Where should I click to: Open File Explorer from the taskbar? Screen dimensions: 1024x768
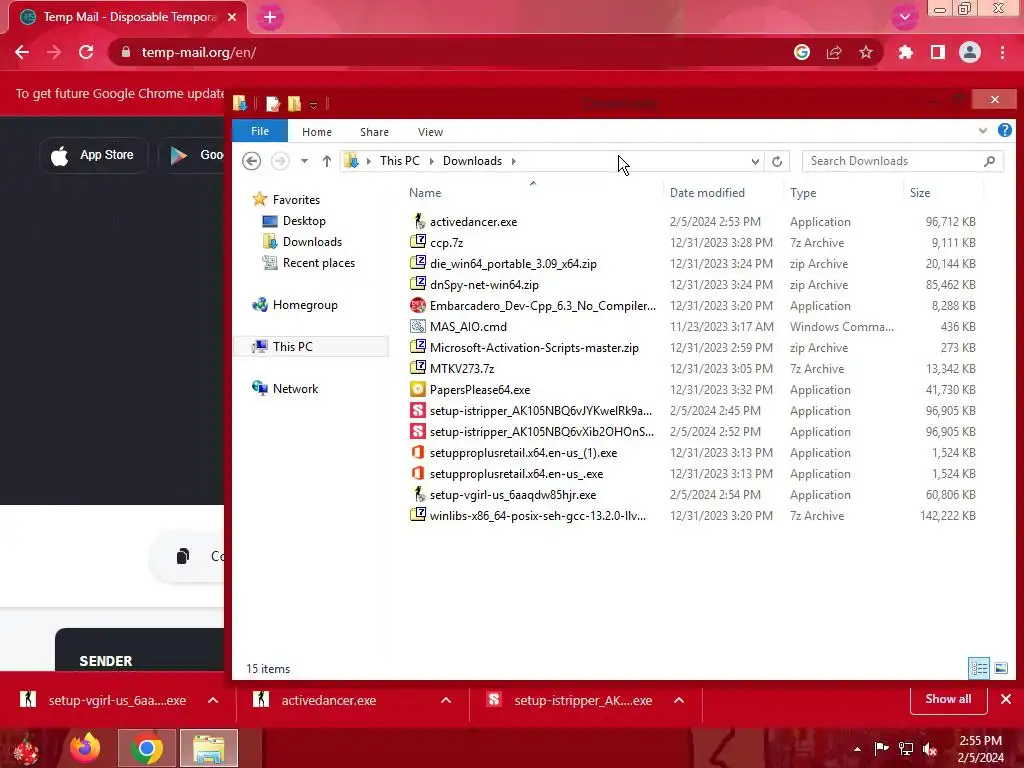(209, 748)
